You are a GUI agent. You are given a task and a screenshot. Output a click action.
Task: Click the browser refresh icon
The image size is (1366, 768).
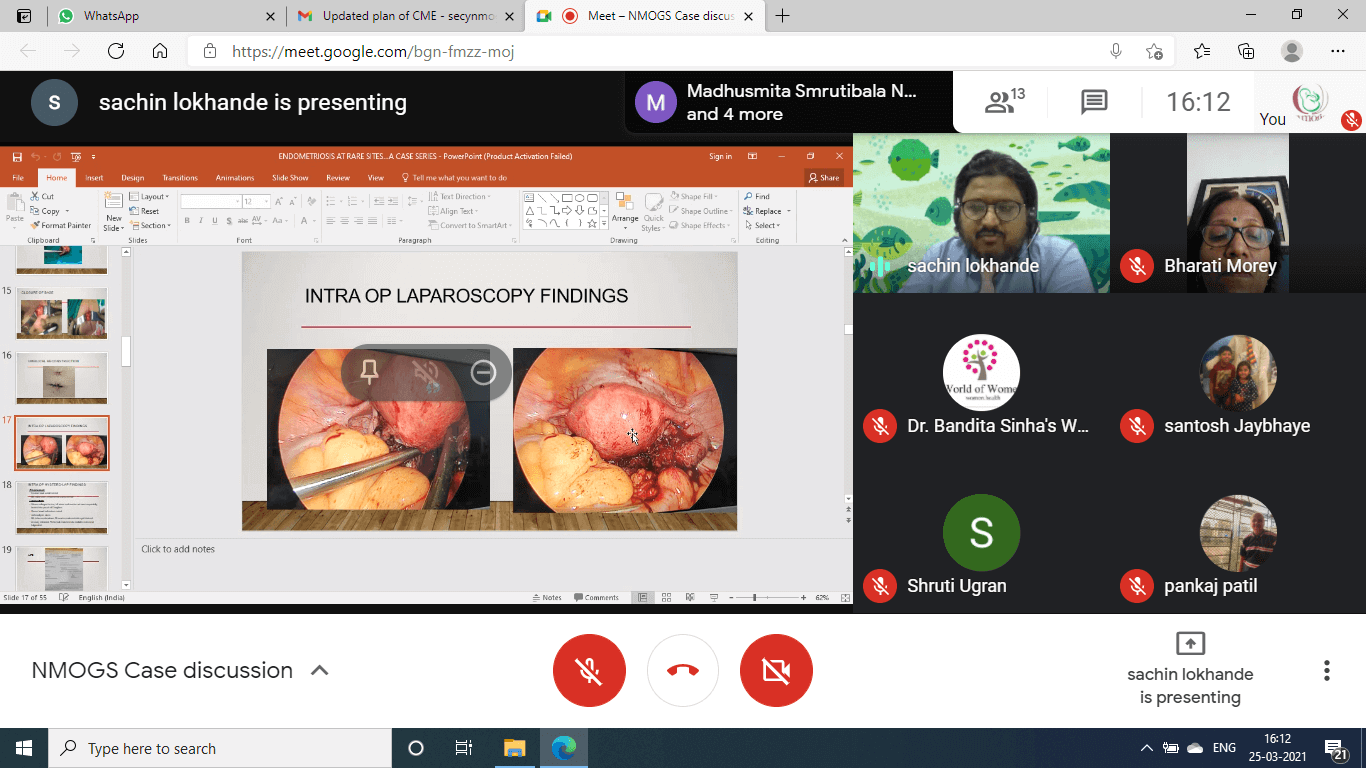tap(115, 51)
